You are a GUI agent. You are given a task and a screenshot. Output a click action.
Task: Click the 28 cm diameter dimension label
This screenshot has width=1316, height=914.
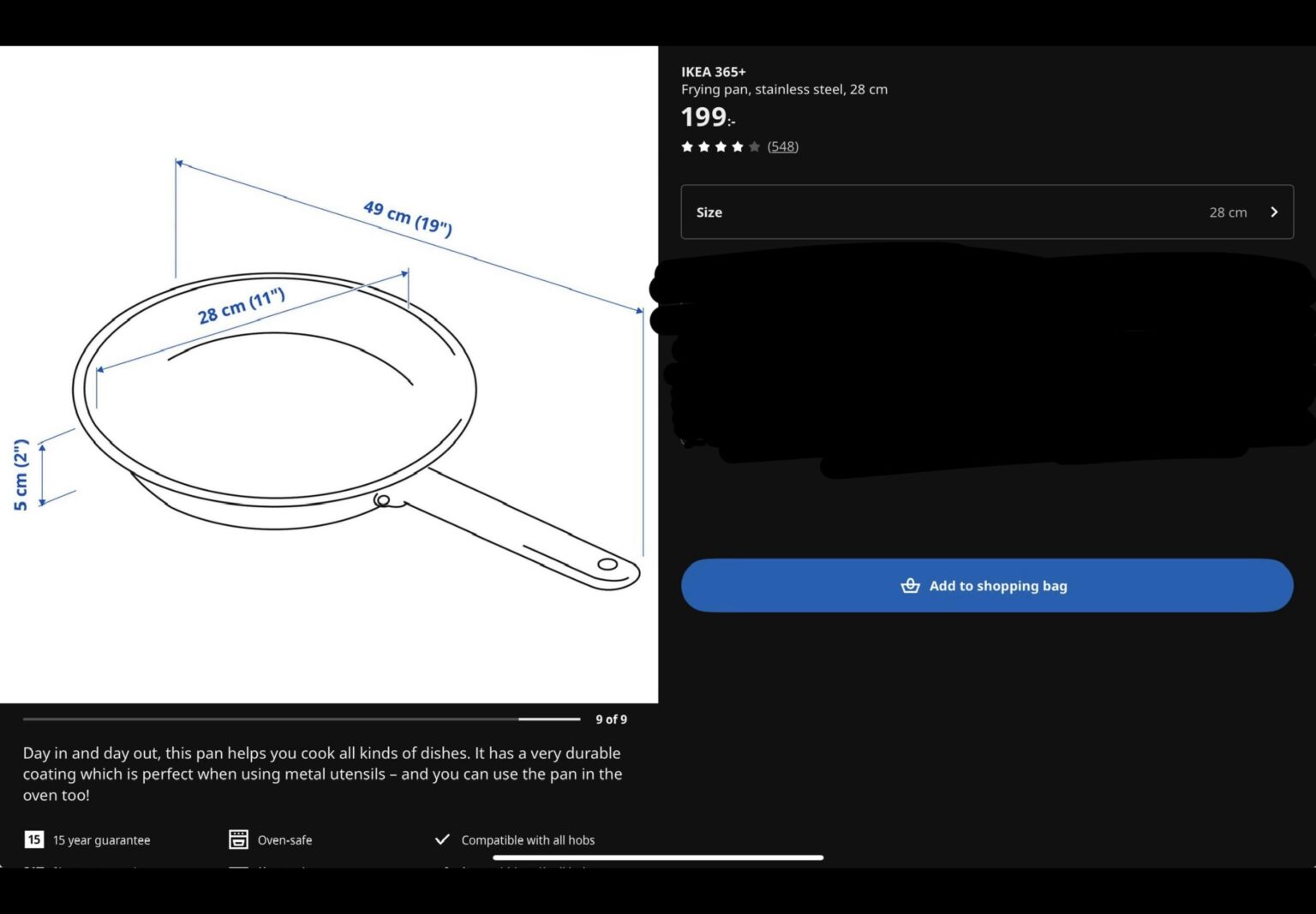(x=241, y=307)
